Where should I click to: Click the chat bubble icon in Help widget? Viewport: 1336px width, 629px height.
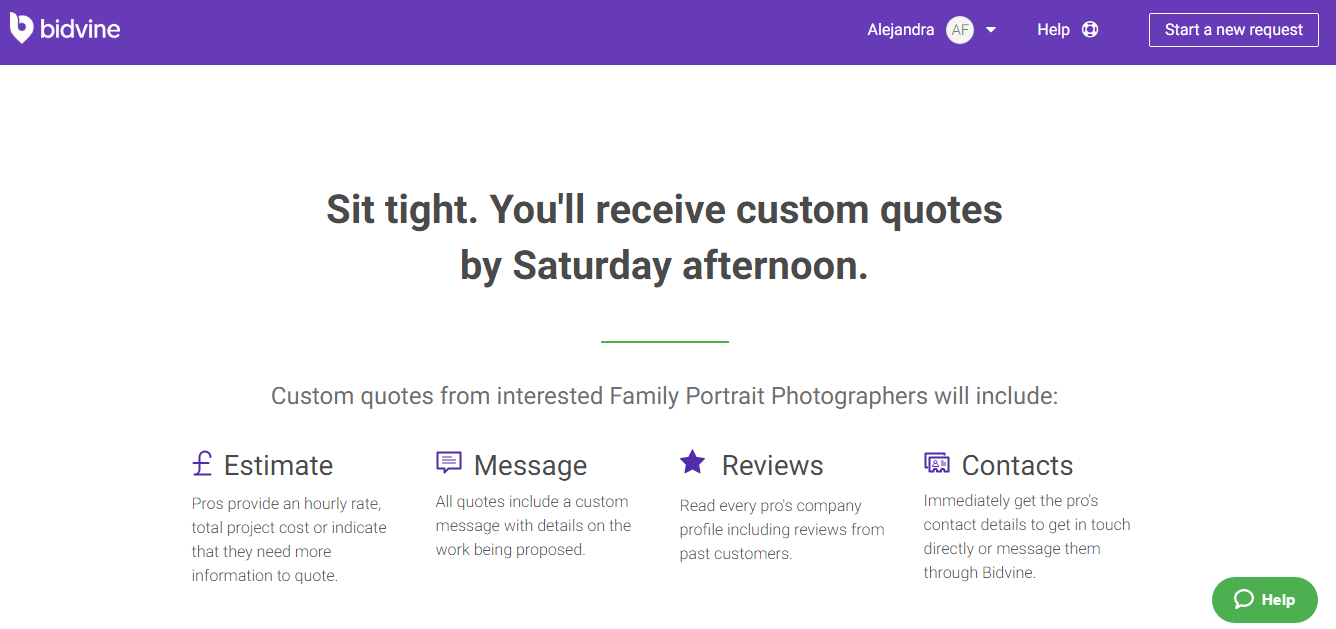point(1244,599)
